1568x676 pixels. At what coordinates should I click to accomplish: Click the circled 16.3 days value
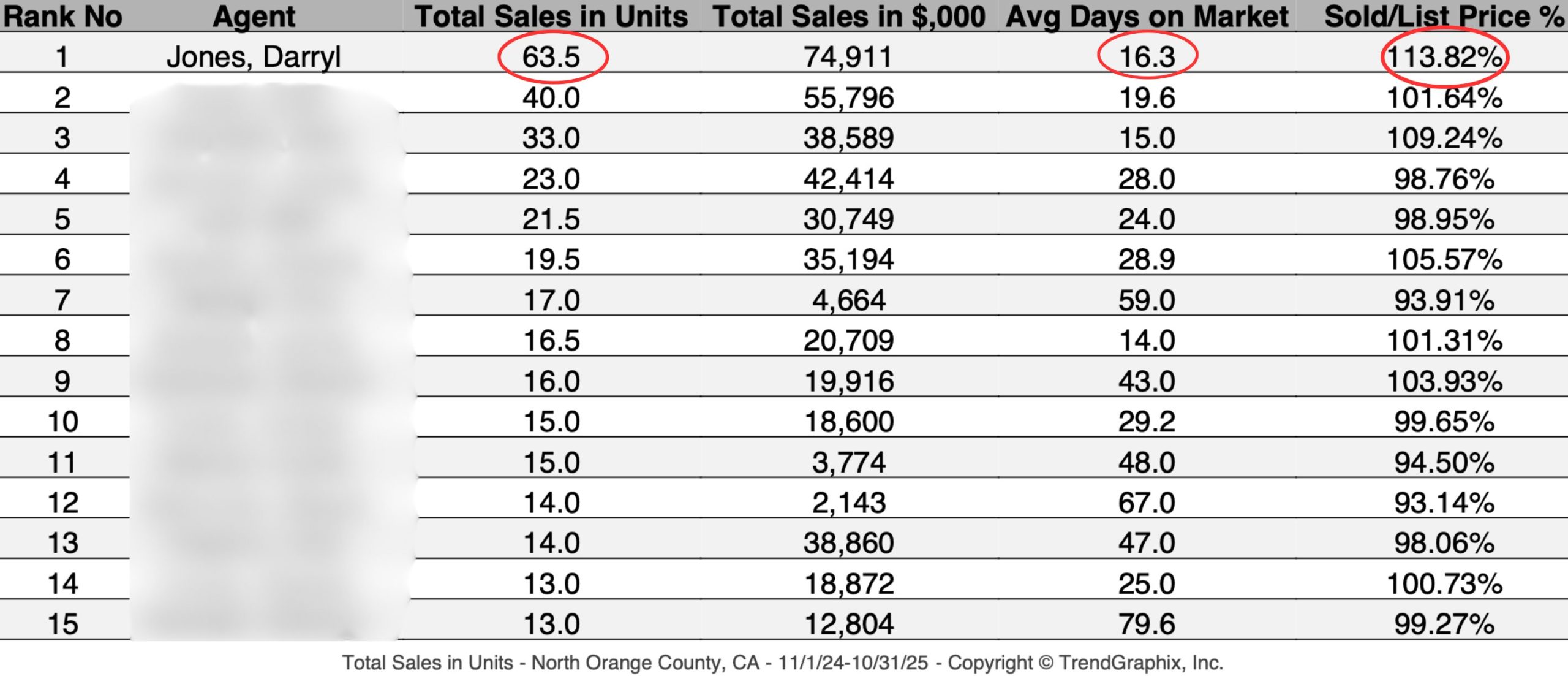pyautogui.click(x=1147, y=57)
